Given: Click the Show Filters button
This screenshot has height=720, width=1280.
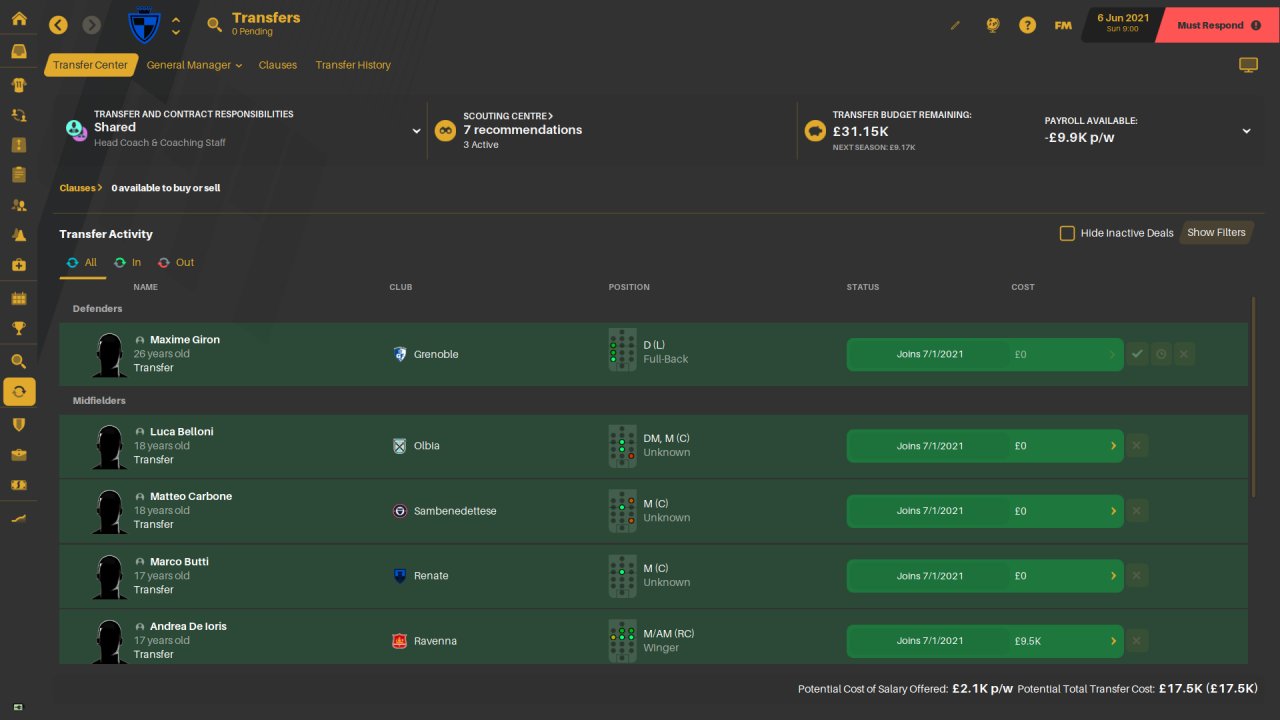Looking at the screenshot, I should (x=1216, y=233).
